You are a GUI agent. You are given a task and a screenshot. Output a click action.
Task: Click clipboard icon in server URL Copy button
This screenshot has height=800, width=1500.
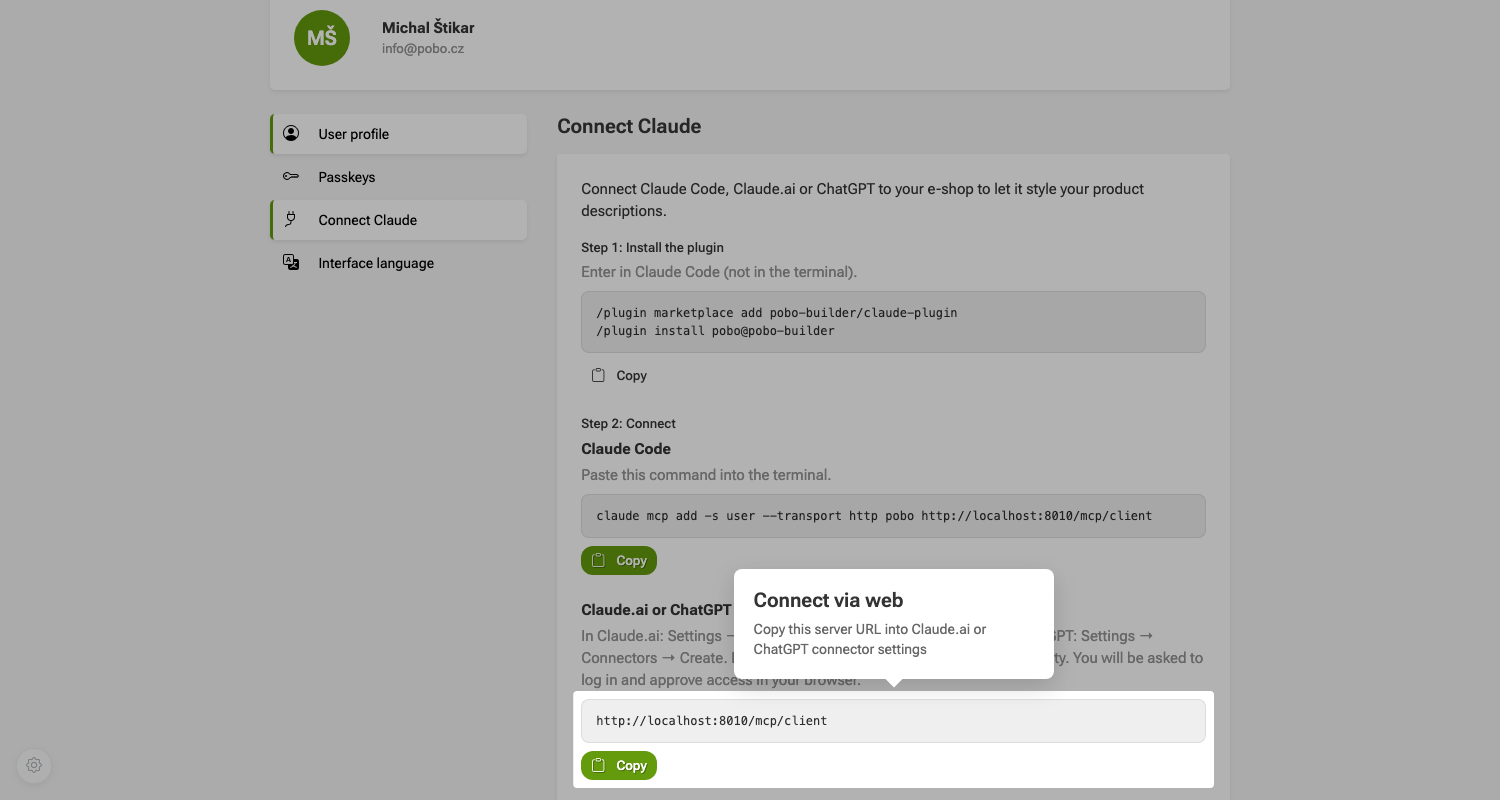click(x=598, y=765)
